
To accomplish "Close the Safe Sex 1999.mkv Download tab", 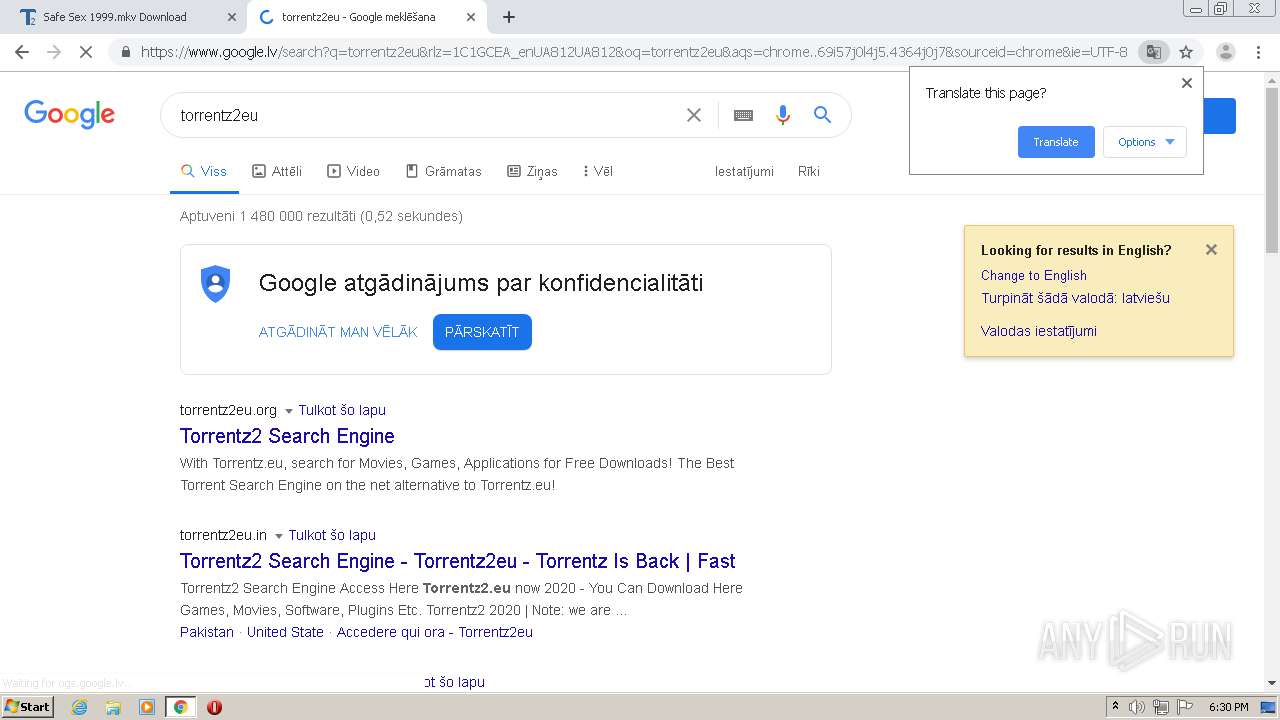I will click(231, 17).
